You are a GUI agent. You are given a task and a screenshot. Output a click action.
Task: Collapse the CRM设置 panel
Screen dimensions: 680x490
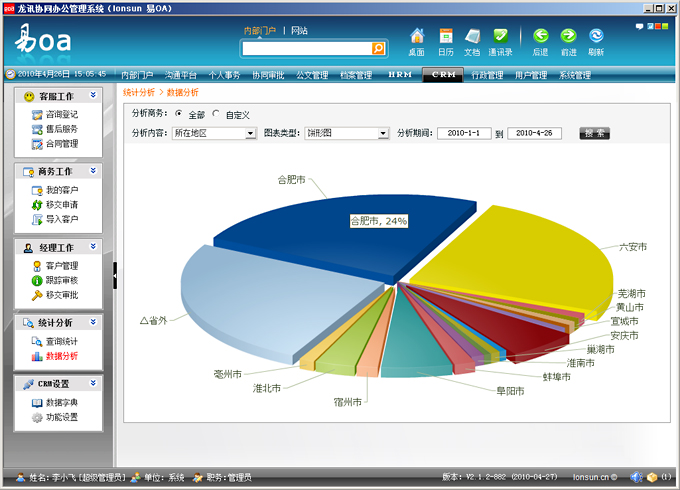(x=93, y=383)
